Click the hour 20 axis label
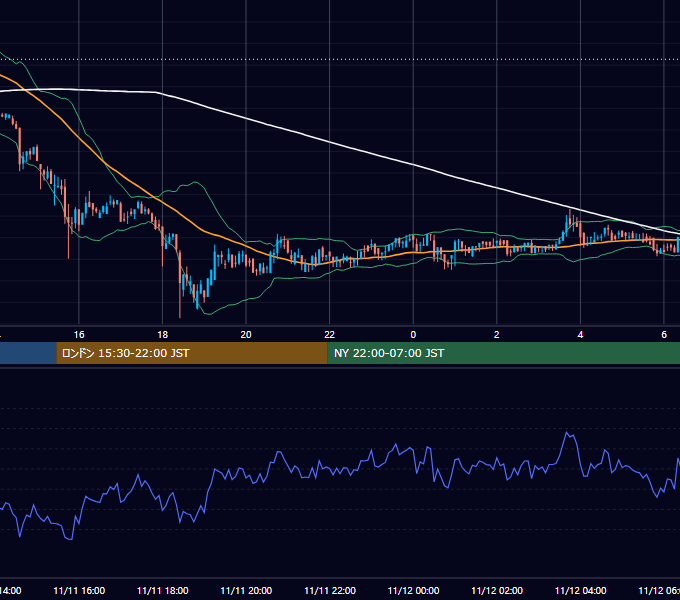The image size is (680, 600). coord(246,335)
